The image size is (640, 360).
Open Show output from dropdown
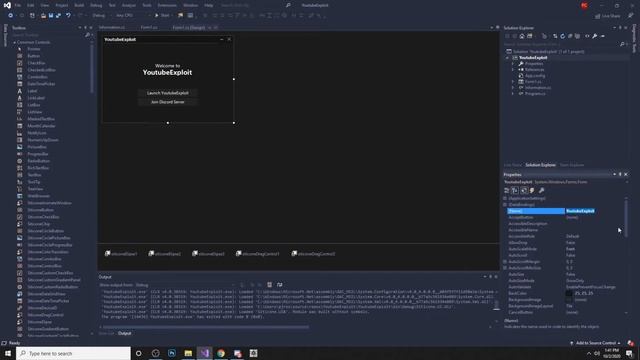point(186,285)
